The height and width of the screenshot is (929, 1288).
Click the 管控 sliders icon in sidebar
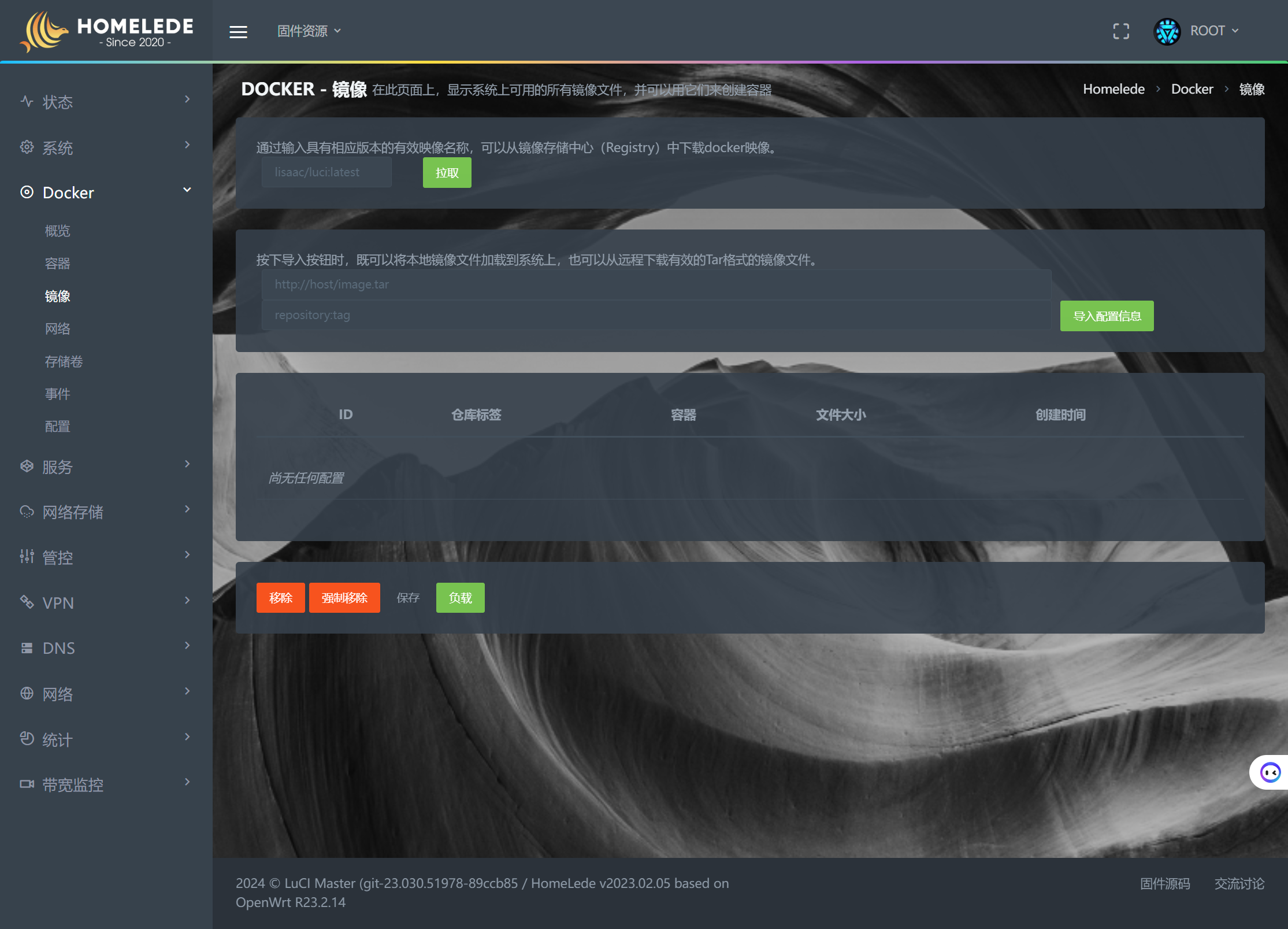[27, 557]
